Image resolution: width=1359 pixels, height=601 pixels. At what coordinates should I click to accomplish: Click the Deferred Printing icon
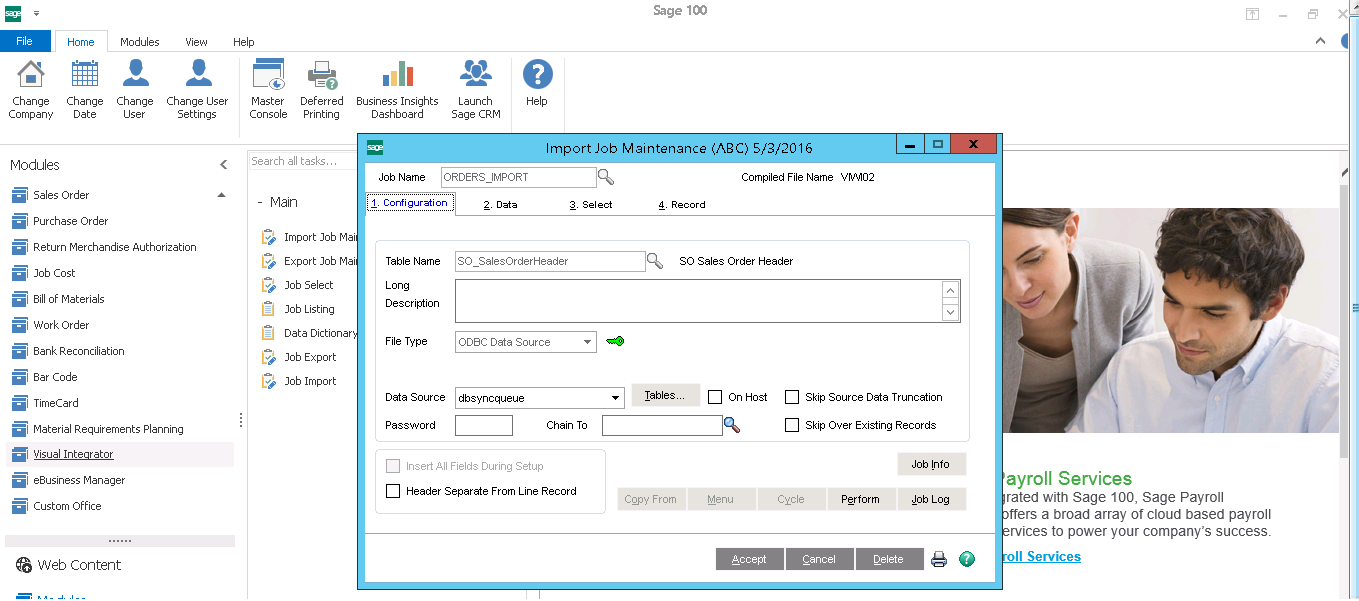tap(321, 89)
